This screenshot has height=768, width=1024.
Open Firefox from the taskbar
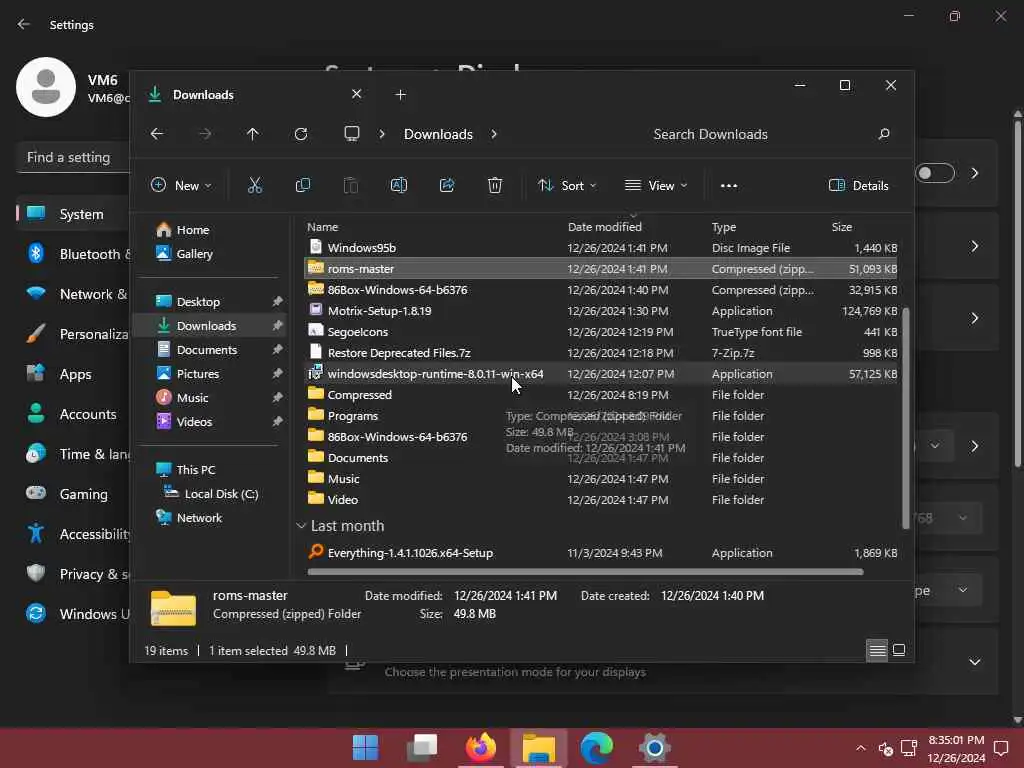point(481,747)
